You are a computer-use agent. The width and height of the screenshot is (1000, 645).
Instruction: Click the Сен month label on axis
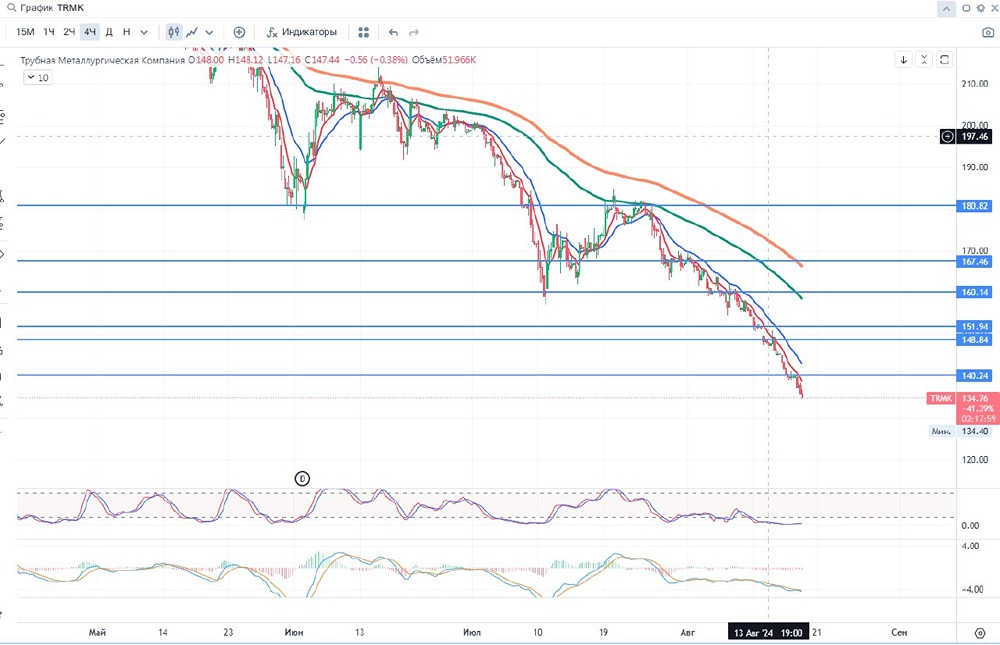899,633
